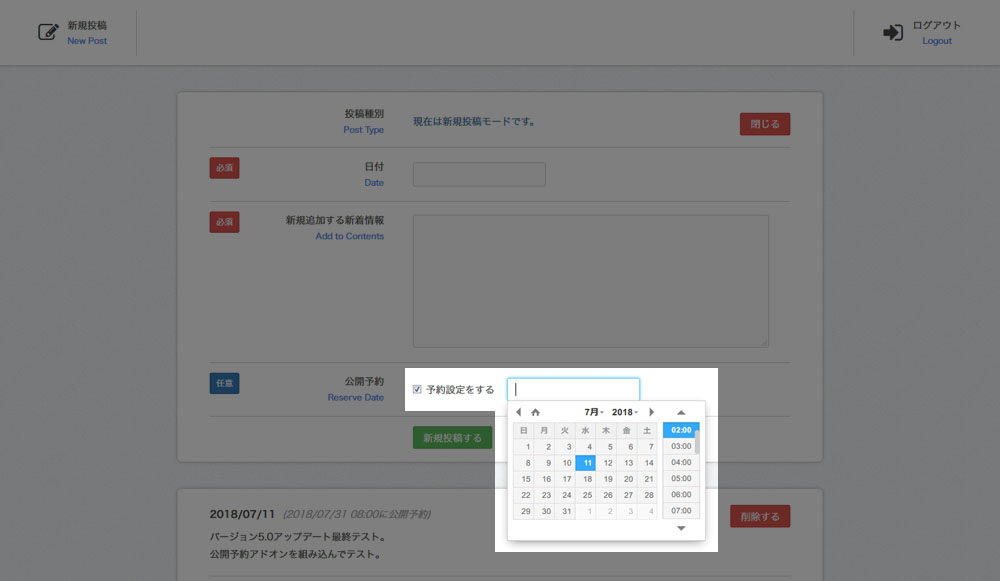Click the New Post edit icon

tap(48, 32)
